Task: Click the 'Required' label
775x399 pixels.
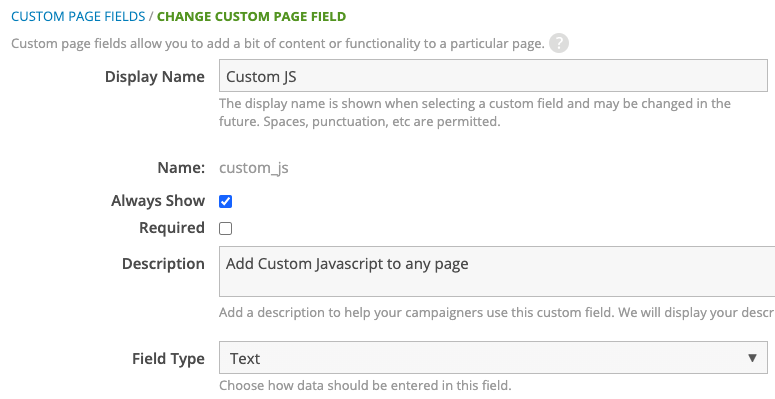Action: (x=172, y=228)
